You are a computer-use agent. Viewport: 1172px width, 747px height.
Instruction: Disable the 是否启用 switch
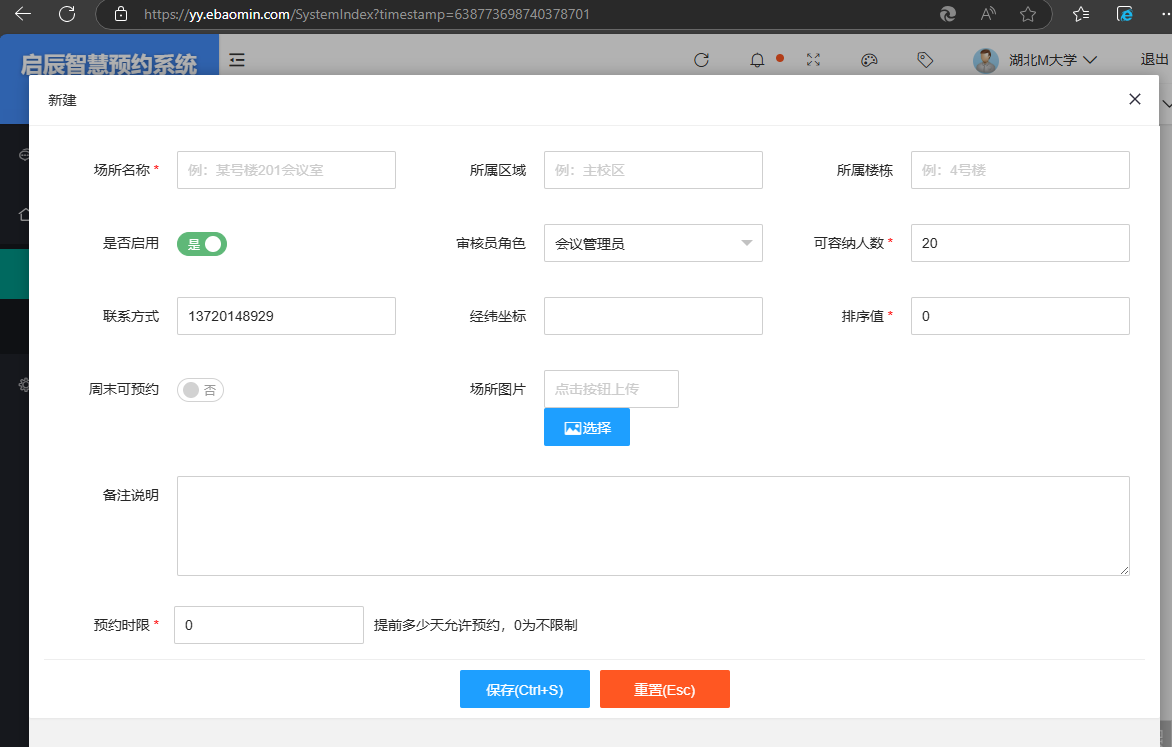tap(202, 244)
